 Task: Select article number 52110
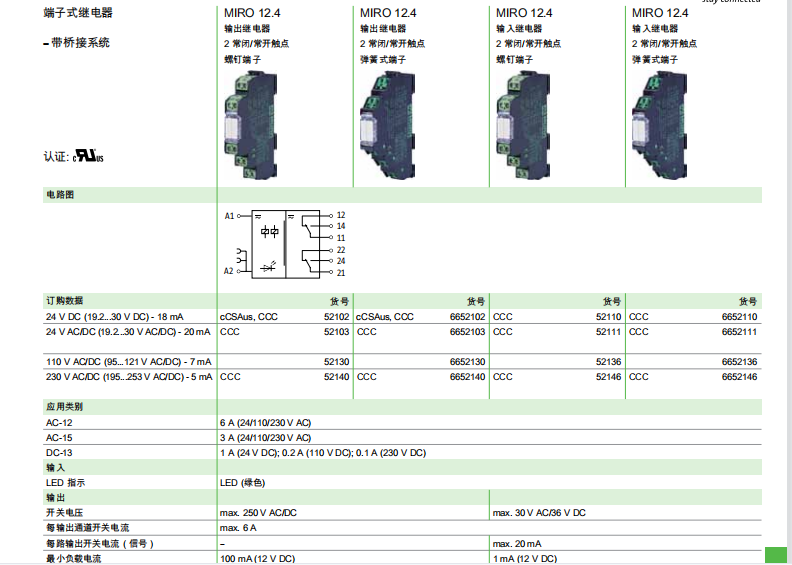609,317
